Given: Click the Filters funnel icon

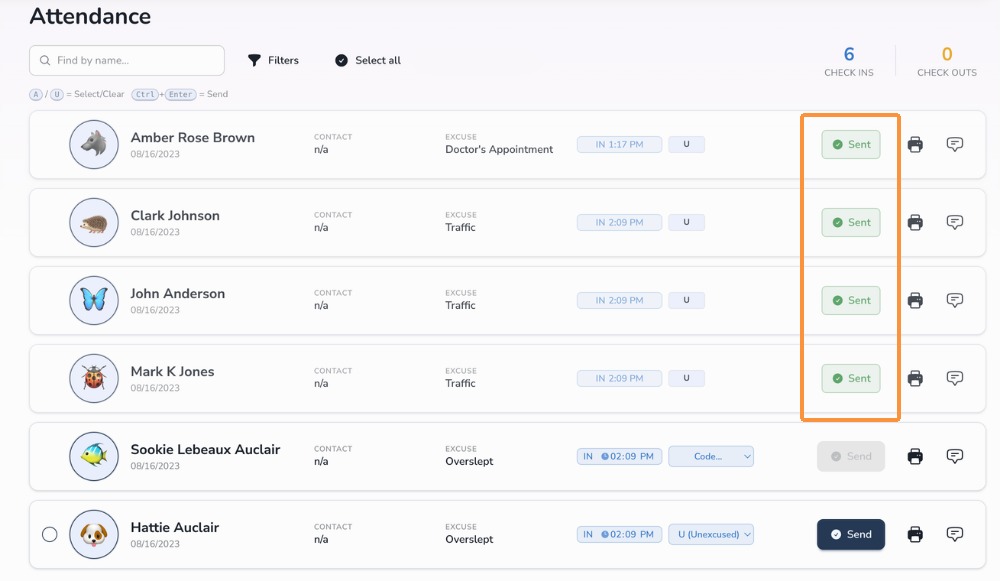Looking at the screenshot, I should (x=254, y=60).
